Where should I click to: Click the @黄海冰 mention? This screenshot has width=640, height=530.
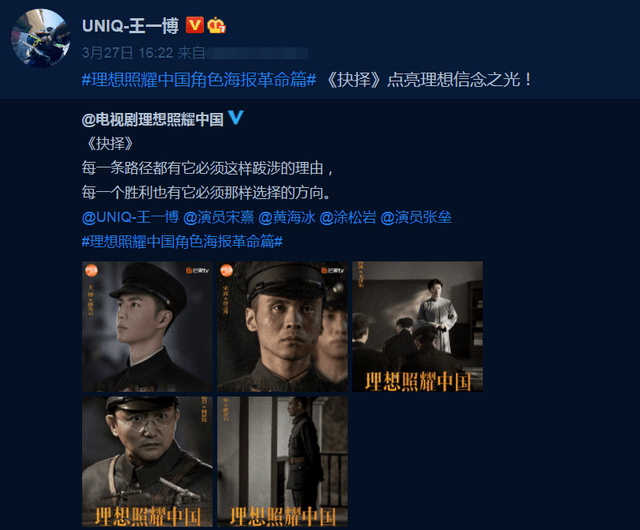point(287,217)
